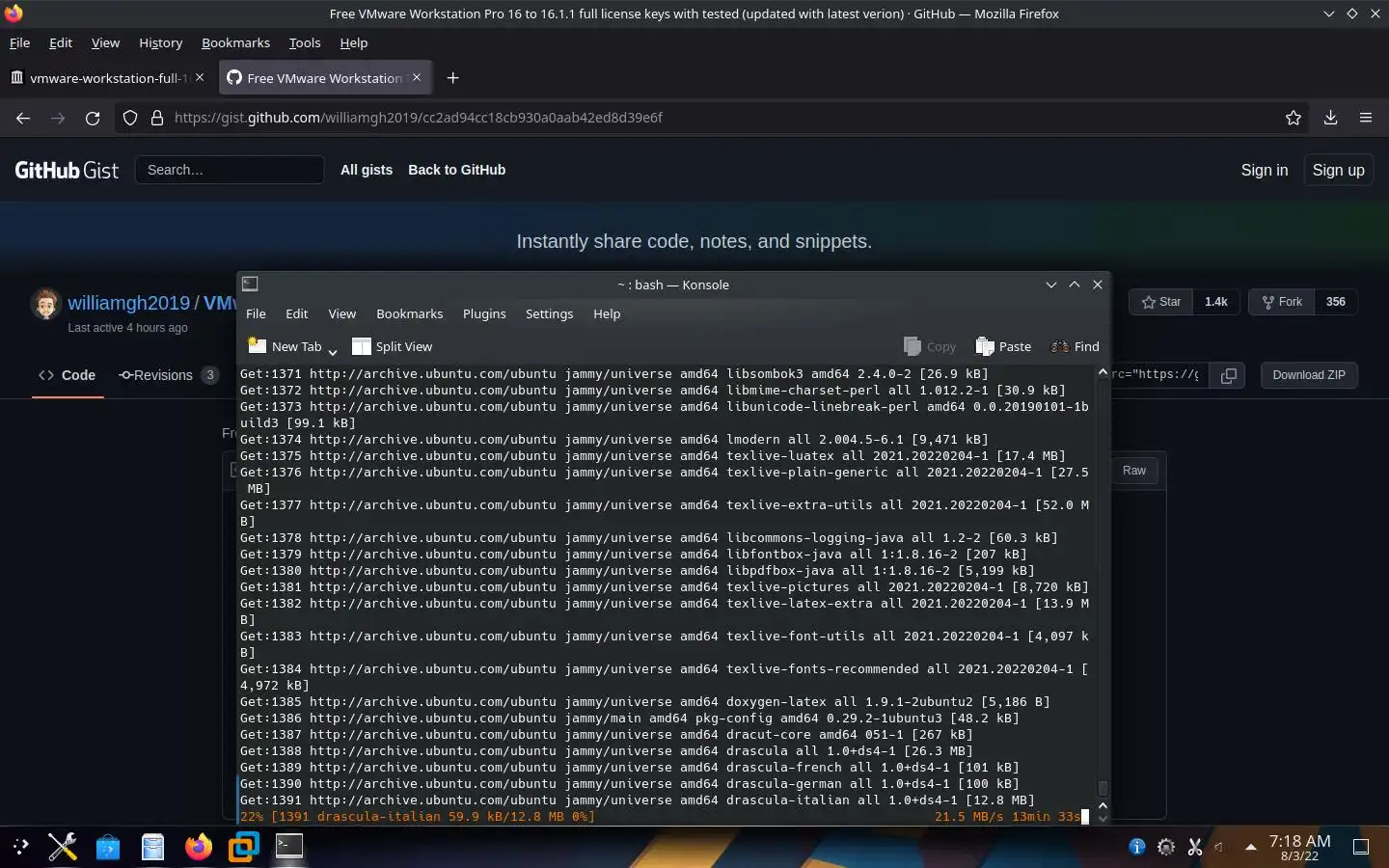Close the vmware-workstation-full tab
The image size is (1389, 868).
pos(200,77)
